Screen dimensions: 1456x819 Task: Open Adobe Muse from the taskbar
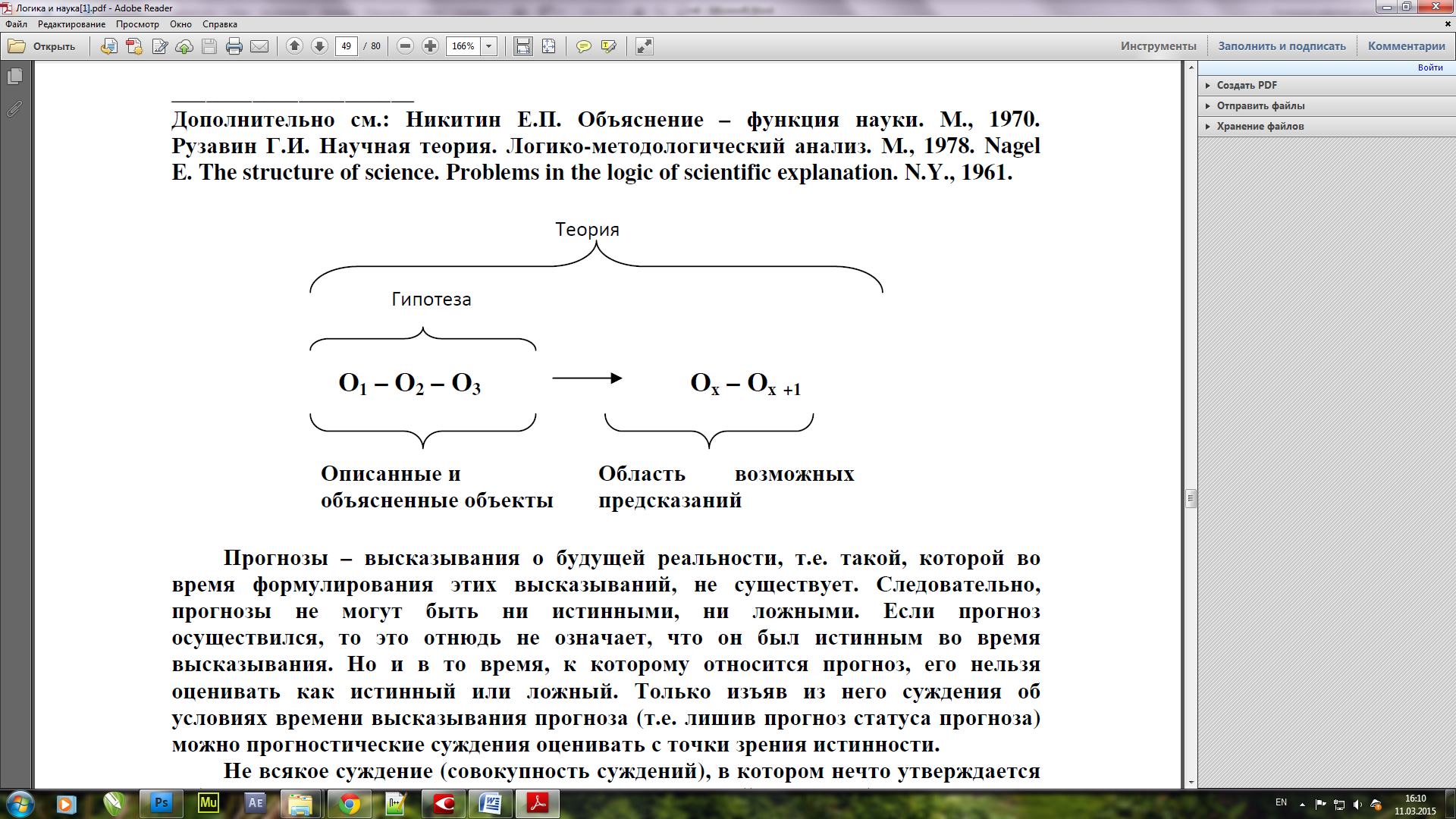click(208, 804)
